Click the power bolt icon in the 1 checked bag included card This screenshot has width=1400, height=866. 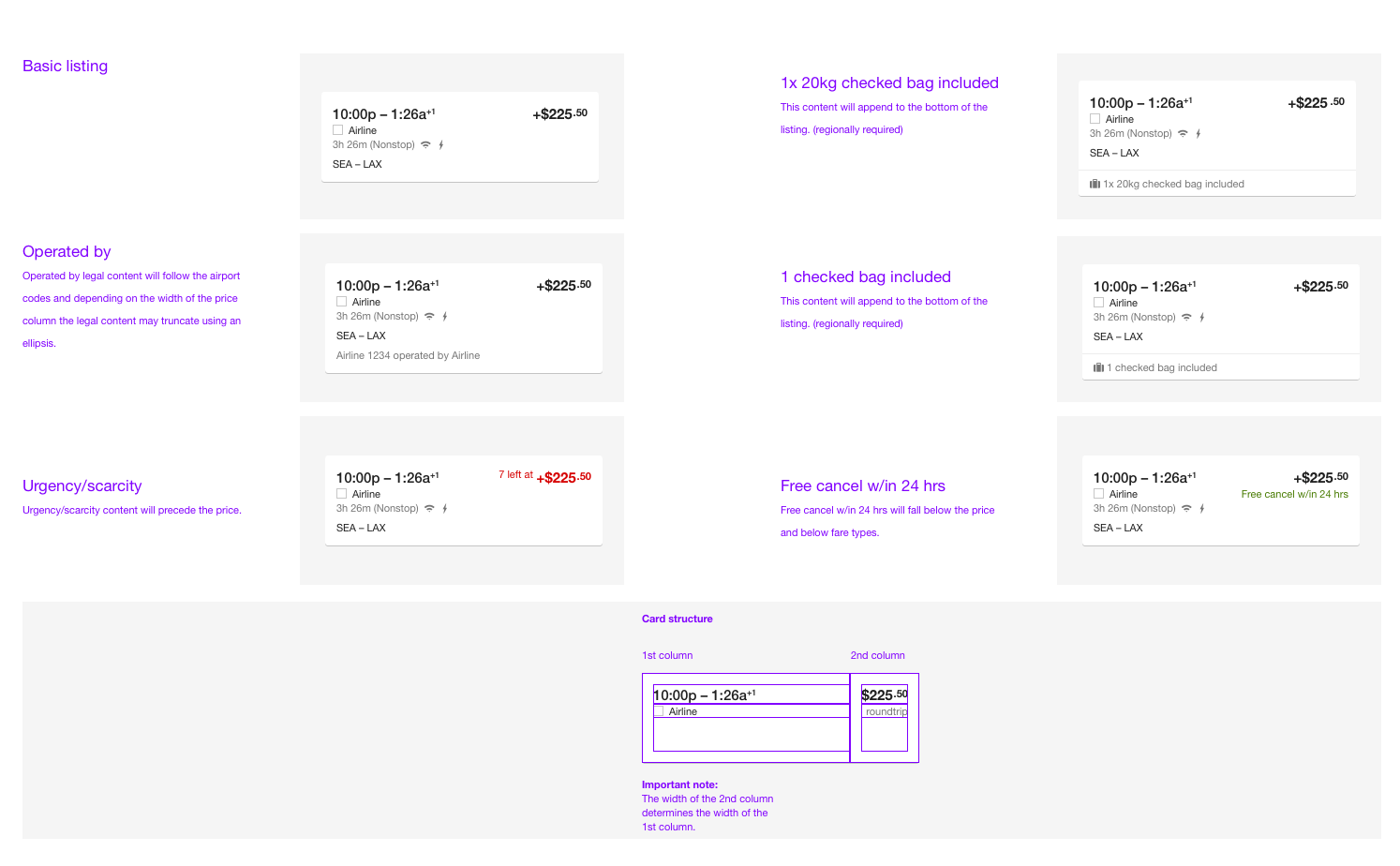point(1201,317)
